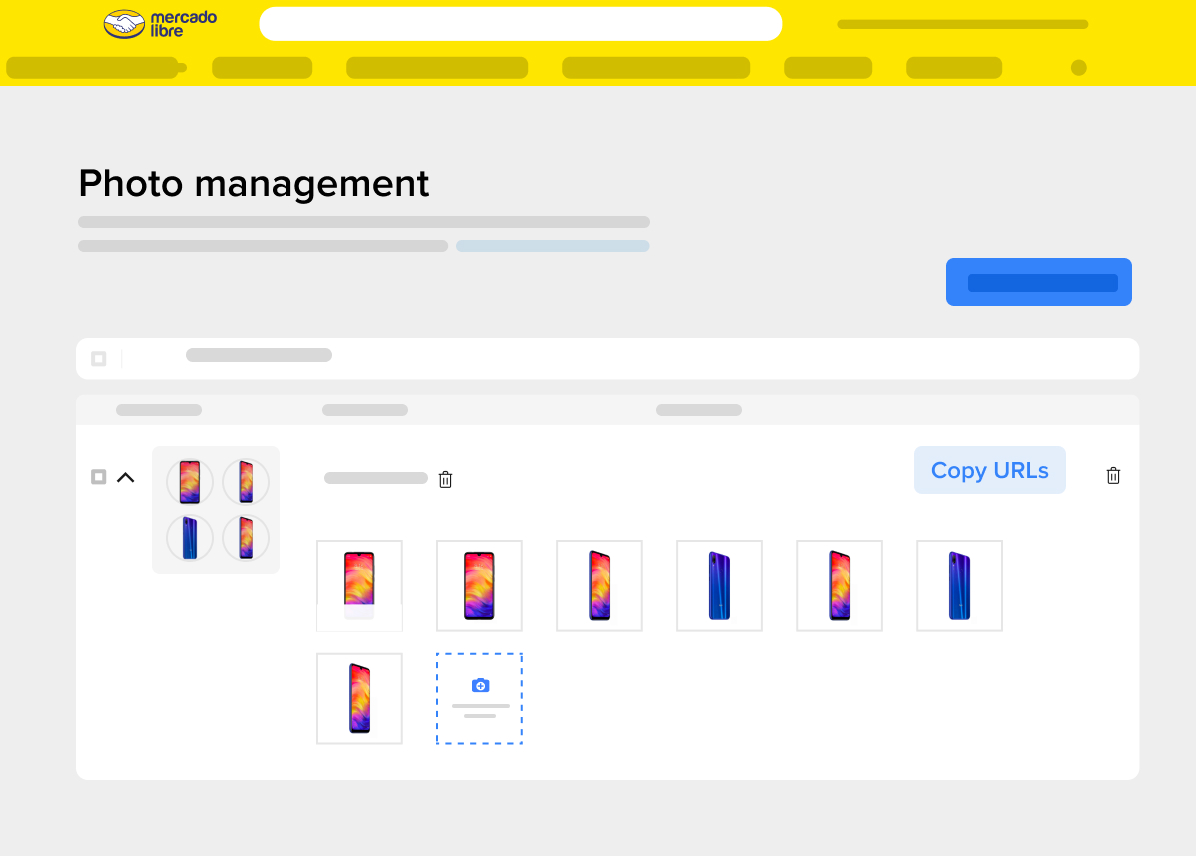Delete the listing row using the far-right trash icon
The image size is (1196, 856).
coord(1113,476)
